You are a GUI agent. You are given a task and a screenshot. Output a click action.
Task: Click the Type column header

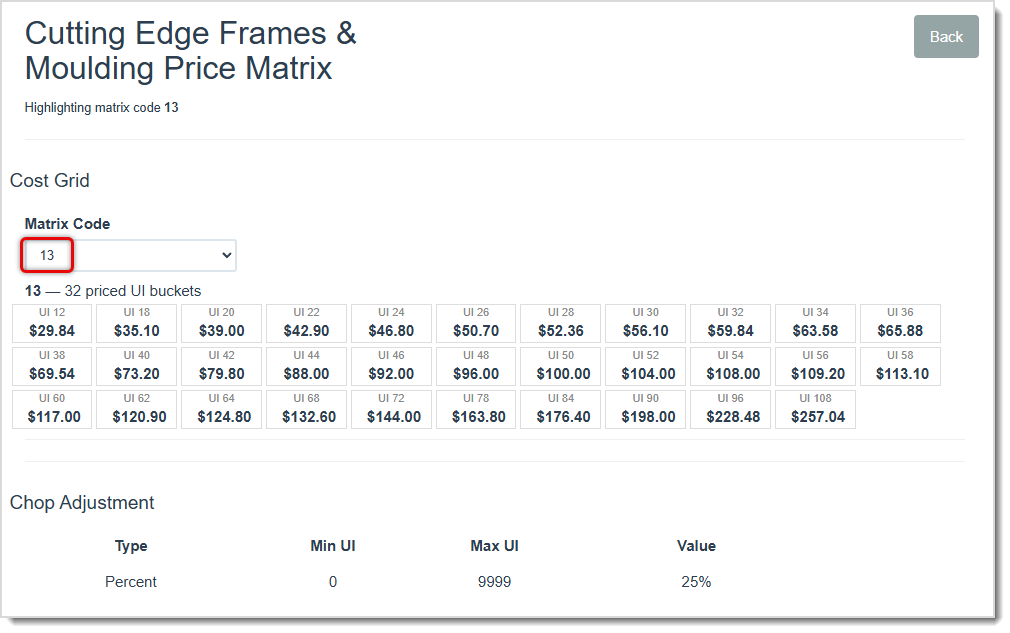pyautogui.click(x=131, y=546)
